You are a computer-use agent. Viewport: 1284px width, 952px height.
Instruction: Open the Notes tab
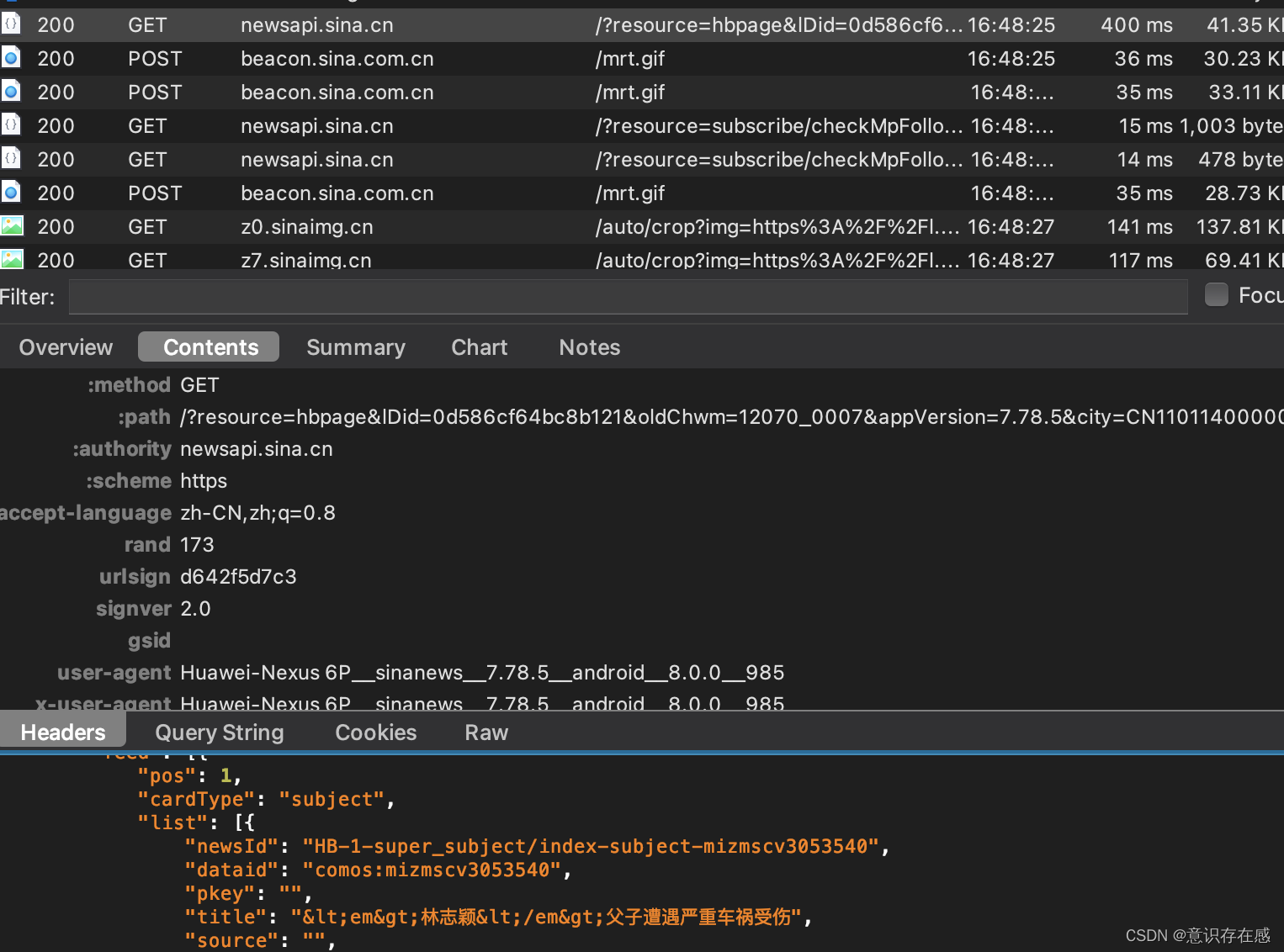point(589,347)
